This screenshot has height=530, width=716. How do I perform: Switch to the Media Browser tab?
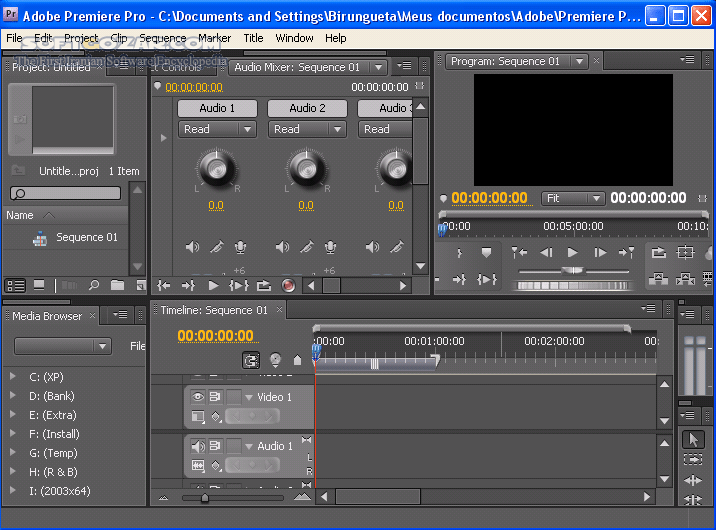[48, 316]
